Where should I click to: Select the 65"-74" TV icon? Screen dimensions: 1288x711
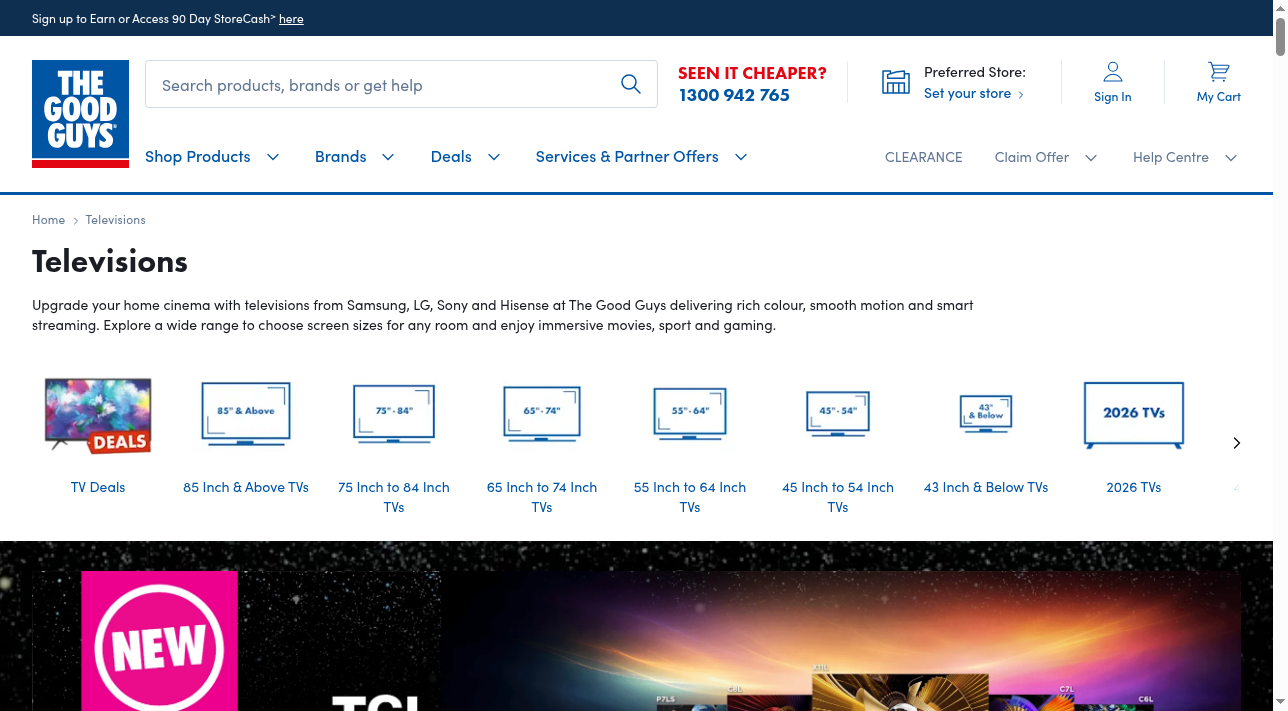(x=542, y=413)
